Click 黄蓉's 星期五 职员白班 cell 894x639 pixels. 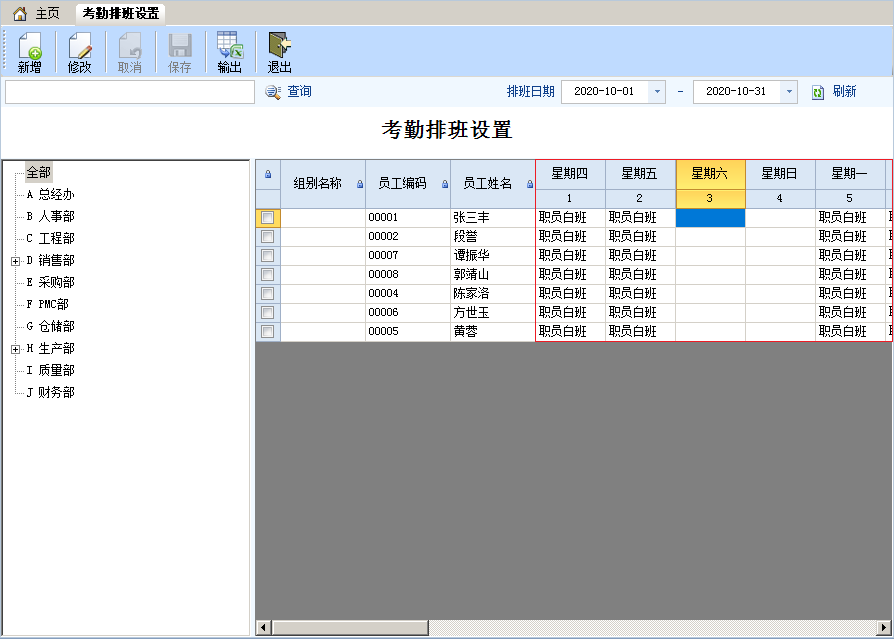pos(640,331)
